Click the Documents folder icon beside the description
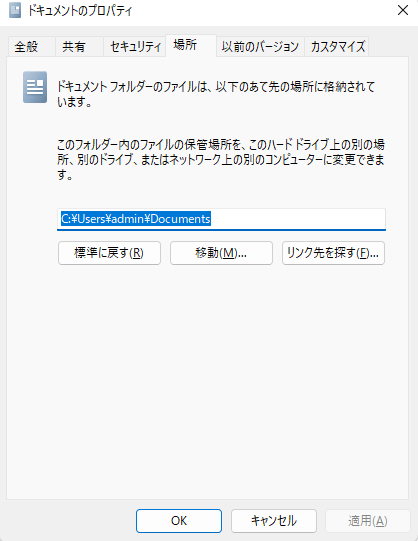The height and width of the screenshot is (541, 418). (35, 87)
